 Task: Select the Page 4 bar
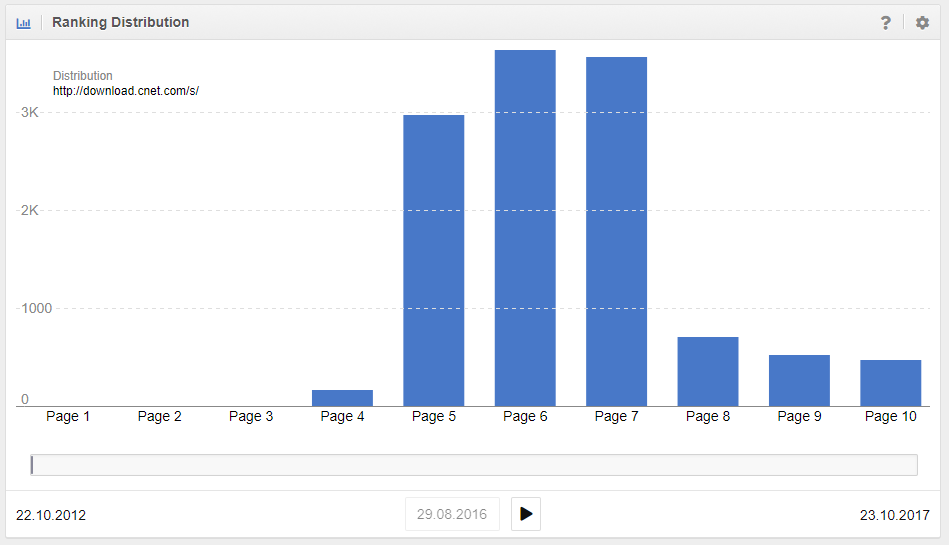tap(342, 398)
